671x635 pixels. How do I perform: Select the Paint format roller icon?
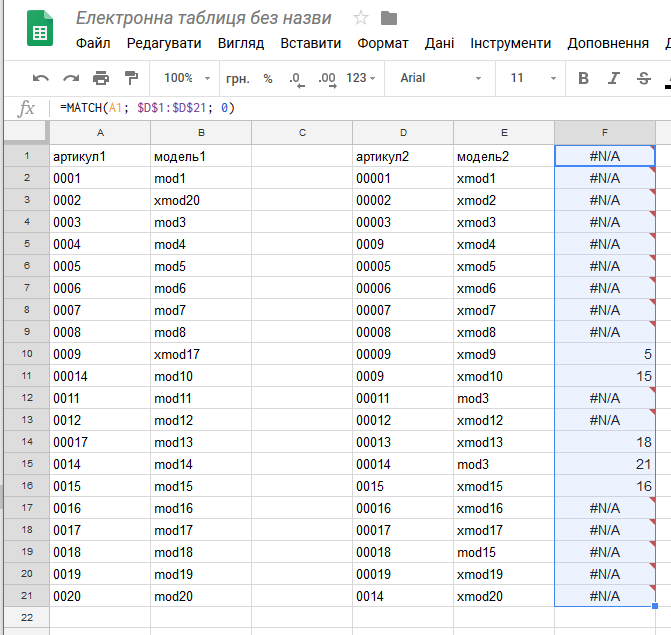click(x=131, y=78)
